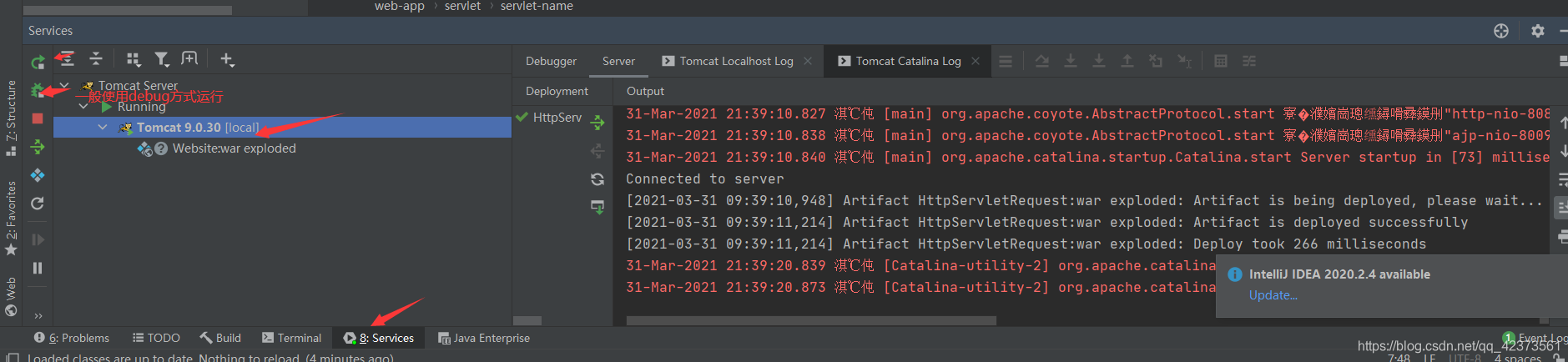The width and height of the screenshot is (1568, 362).
Task: Toggle scroll to end of output
Action: pos(1561,208)
